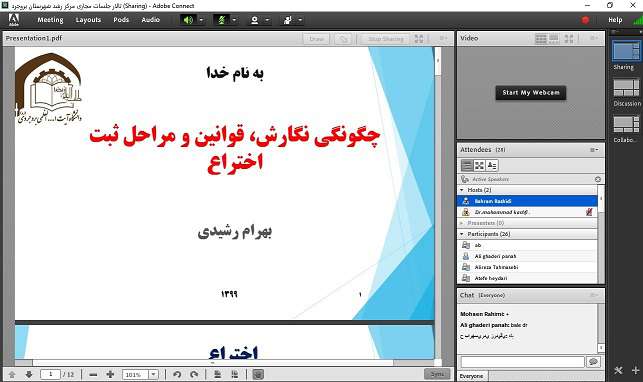
Task: Zoom in with the plus icon
Action: (x=110, y=375)
